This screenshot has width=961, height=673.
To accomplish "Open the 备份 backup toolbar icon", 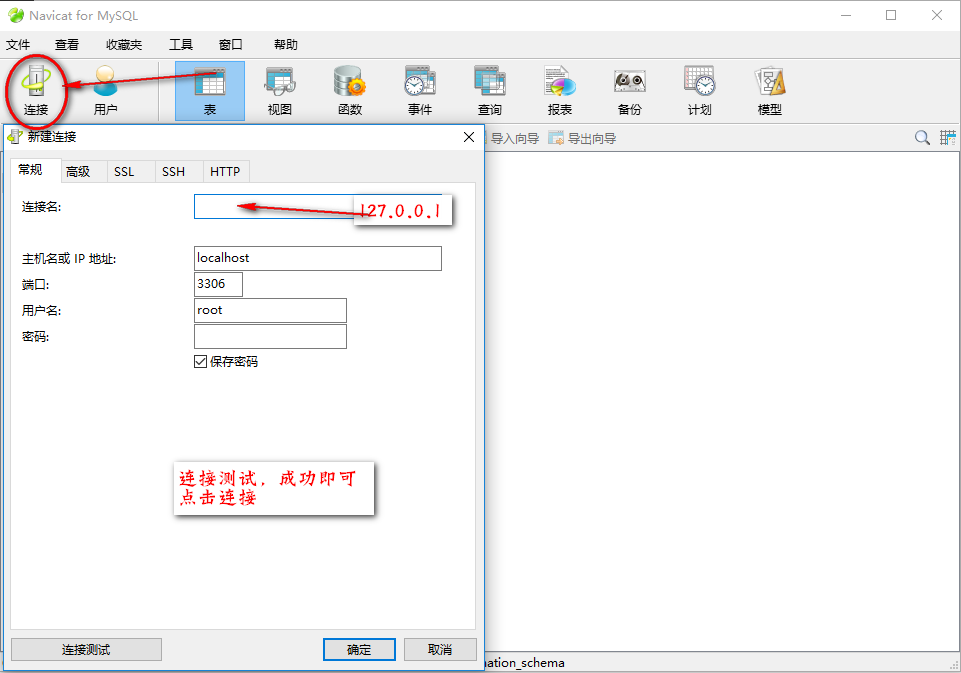I will (x=629, y=91).
